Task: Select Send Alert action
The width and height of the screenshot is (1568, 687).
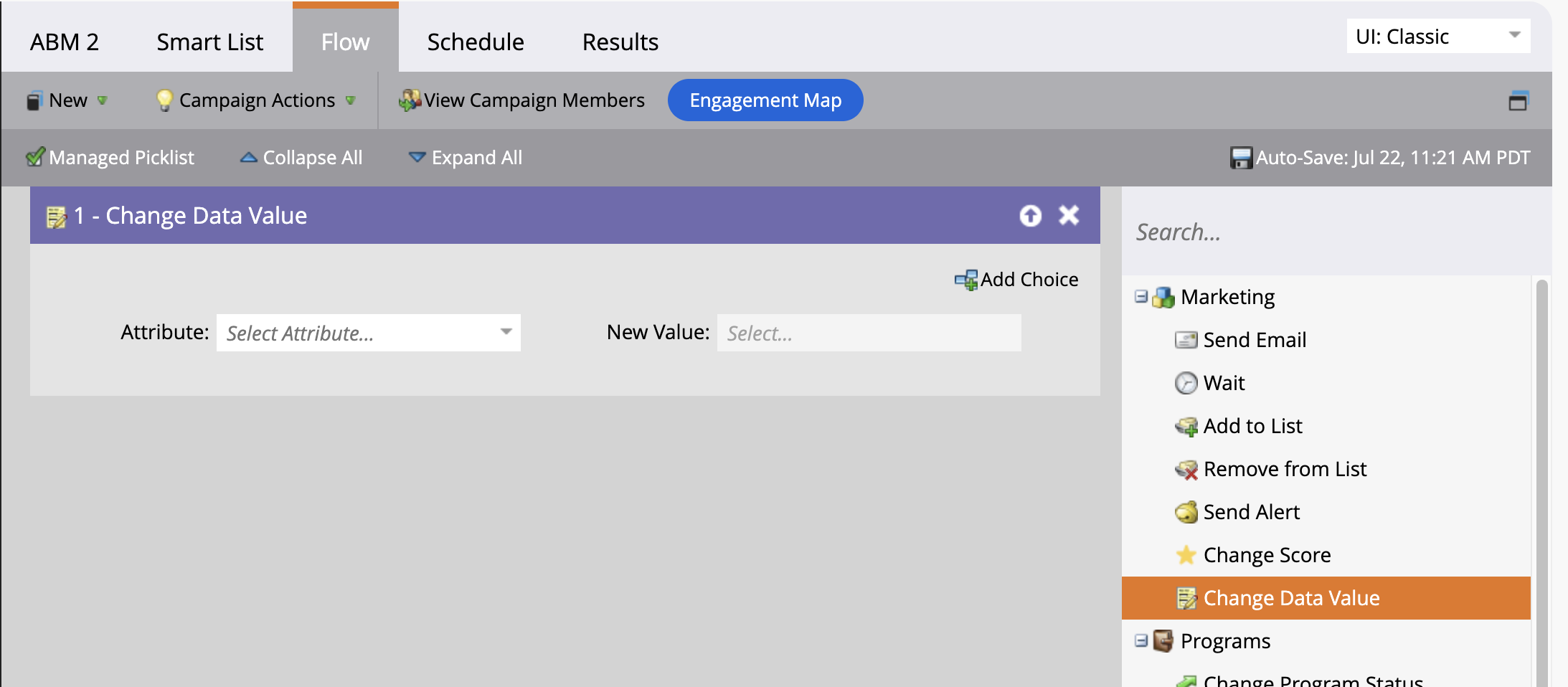Action: (x=1251, y=512)
